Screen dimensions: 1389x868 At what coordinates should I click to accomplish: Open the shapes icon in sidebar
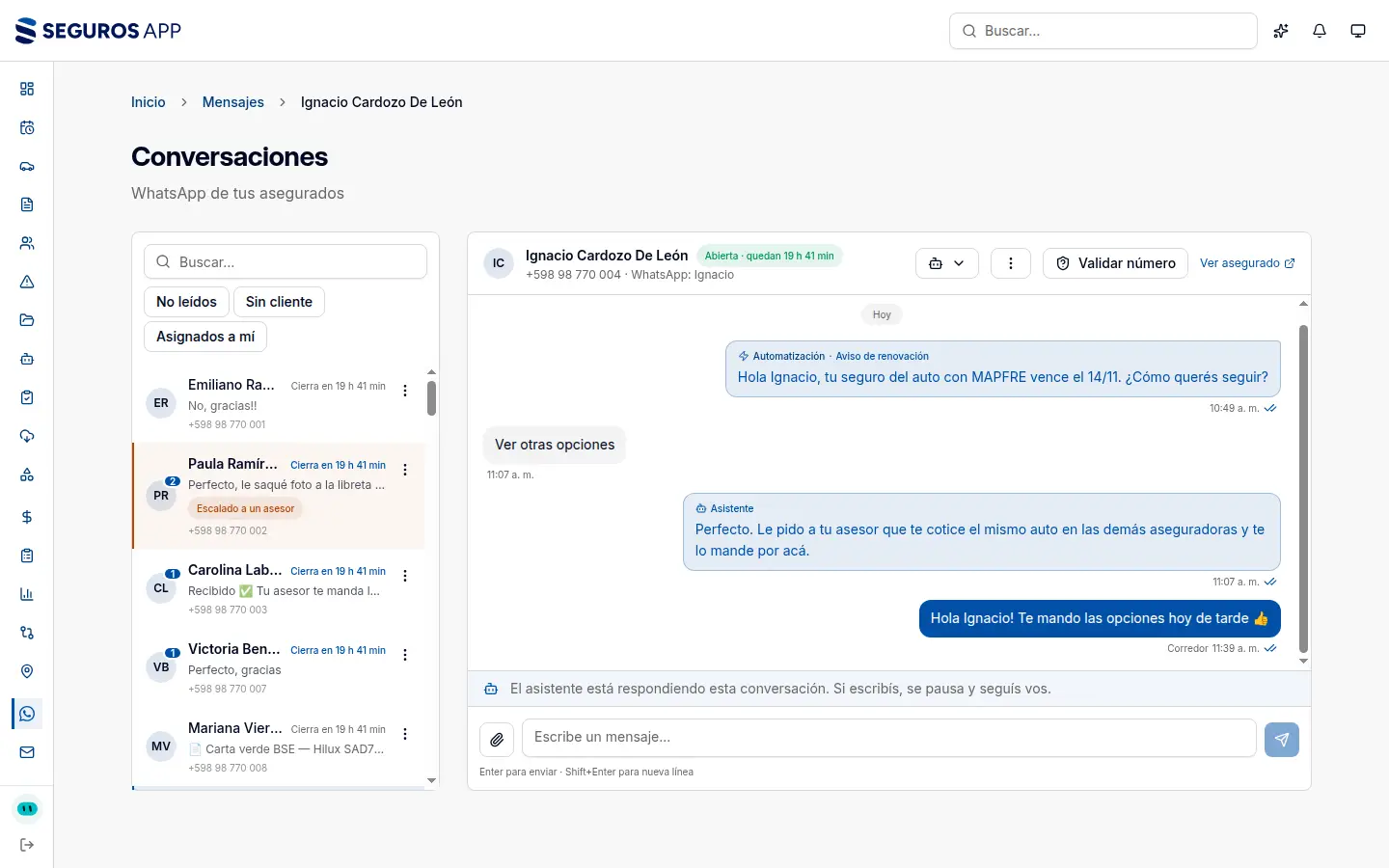(27, 475)
